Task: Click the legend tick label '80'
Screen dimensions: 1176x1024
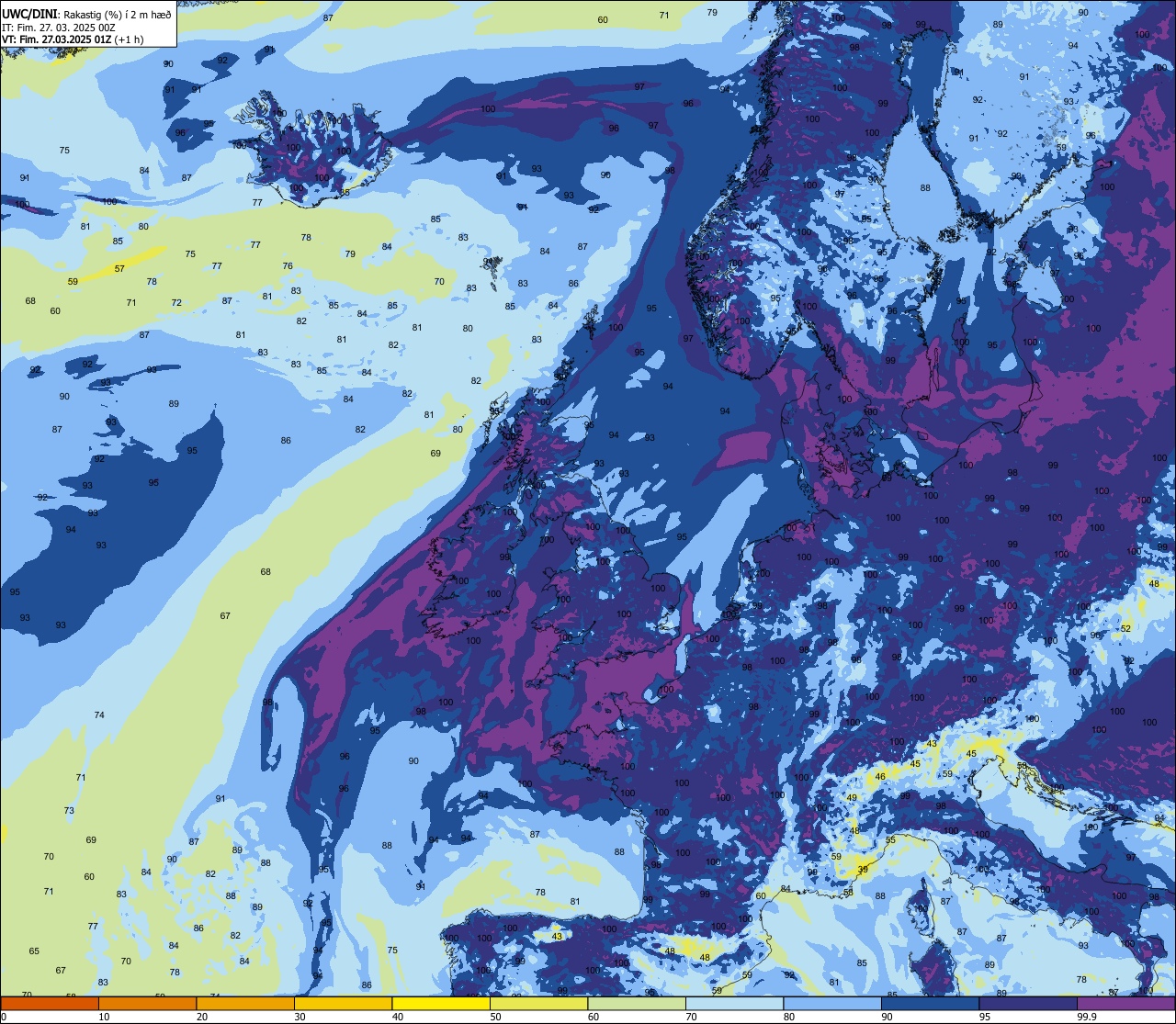Action: tap(789, 1017)
